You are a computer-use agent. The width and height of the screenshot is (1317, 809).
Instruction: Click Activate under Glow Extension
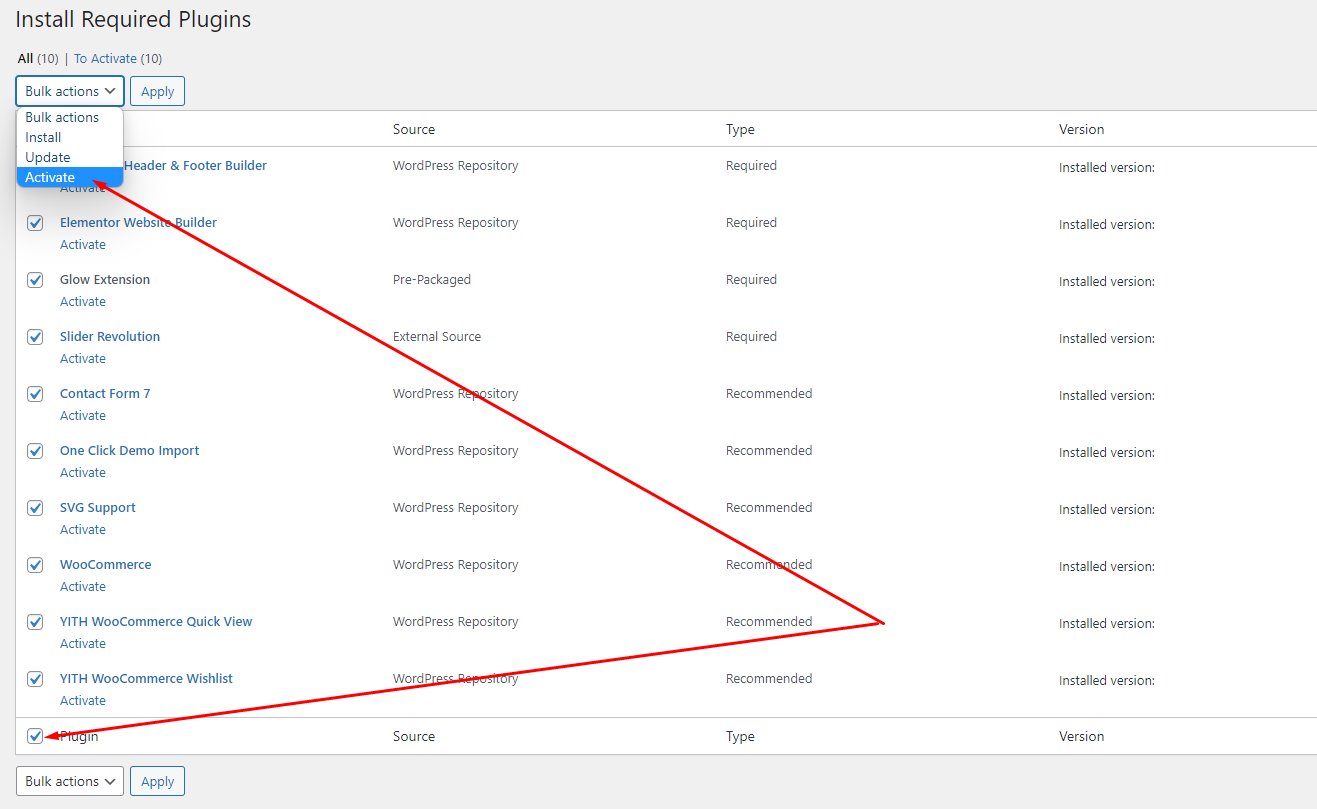click(x=83, y=301)
